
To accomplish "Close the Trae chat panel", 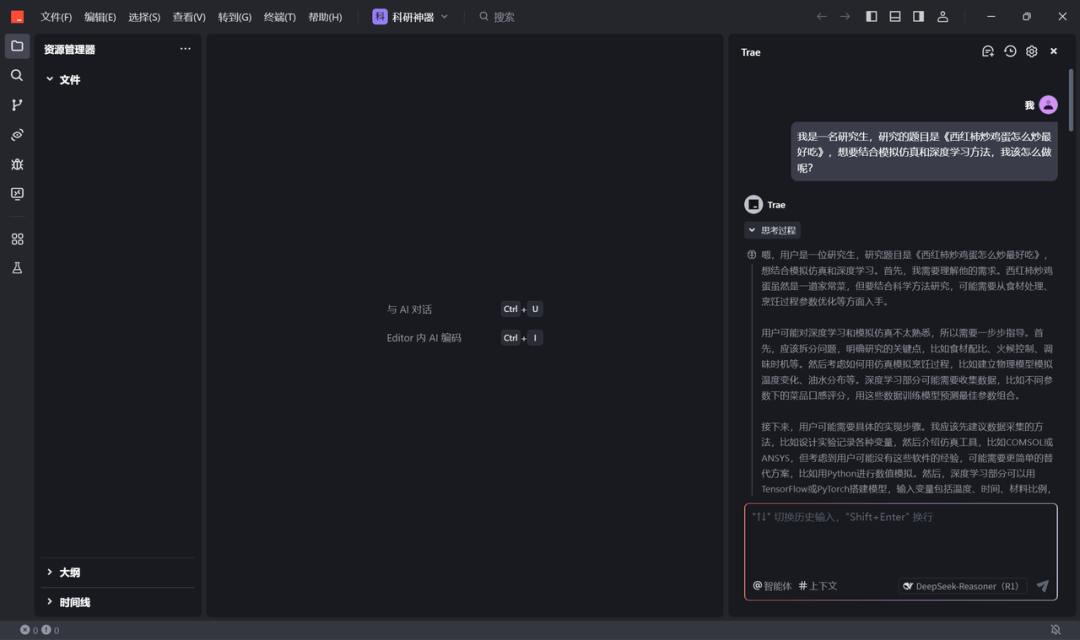I will pos(1053,51).
